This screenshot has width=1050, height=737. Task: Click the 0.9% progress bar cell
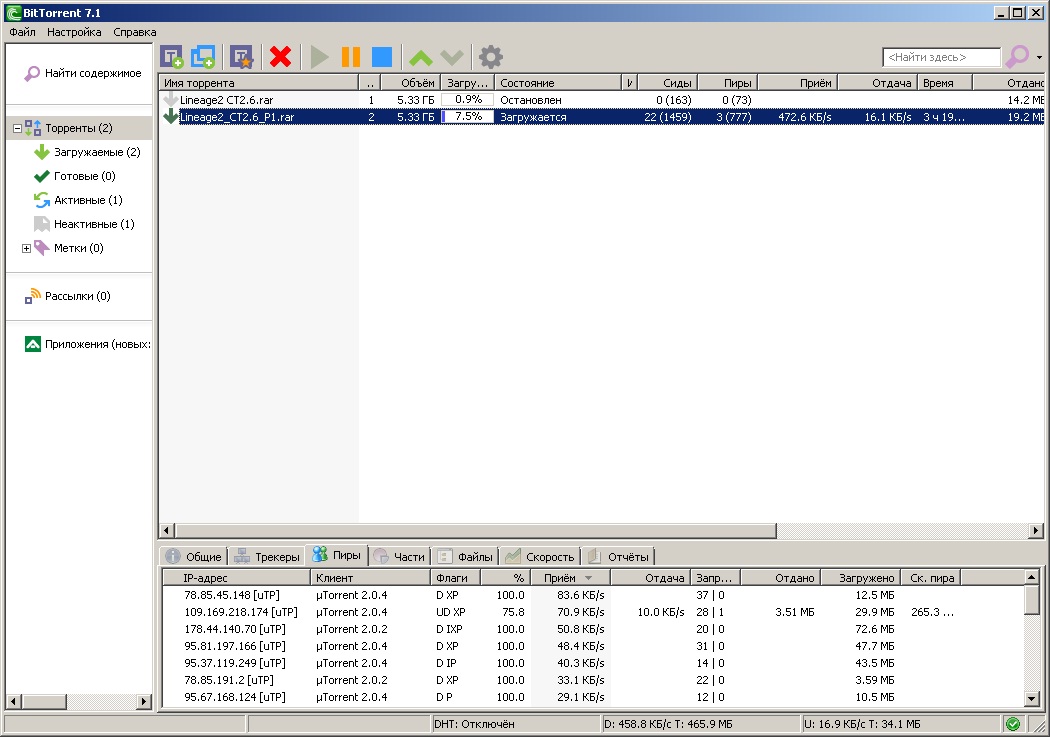tap(467, 100)
